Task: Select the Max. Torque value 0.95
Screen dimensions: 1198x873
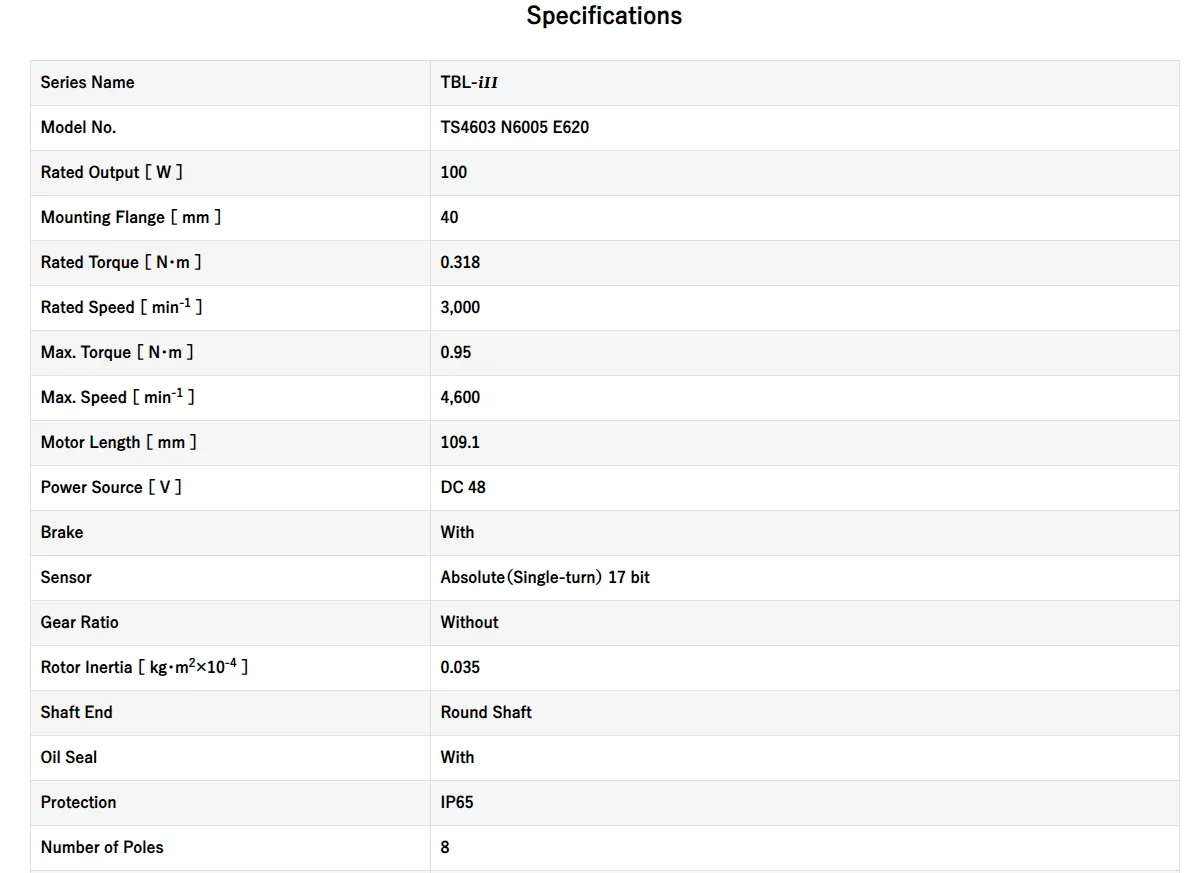Action: tap(456, 352)
